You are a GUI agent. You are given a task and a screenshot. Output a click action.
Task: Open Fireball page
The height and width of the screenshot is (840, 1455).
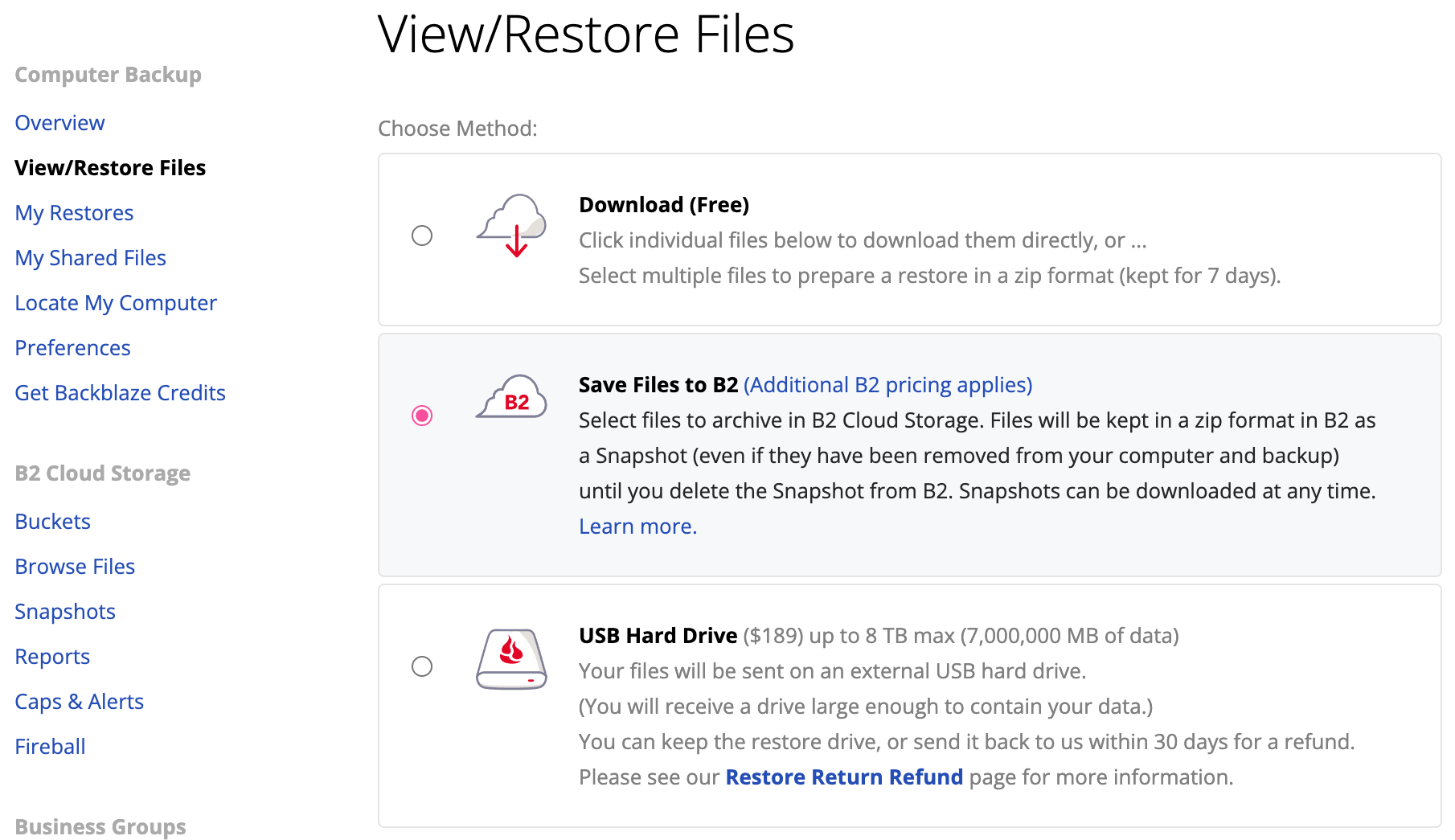(50, 747)
